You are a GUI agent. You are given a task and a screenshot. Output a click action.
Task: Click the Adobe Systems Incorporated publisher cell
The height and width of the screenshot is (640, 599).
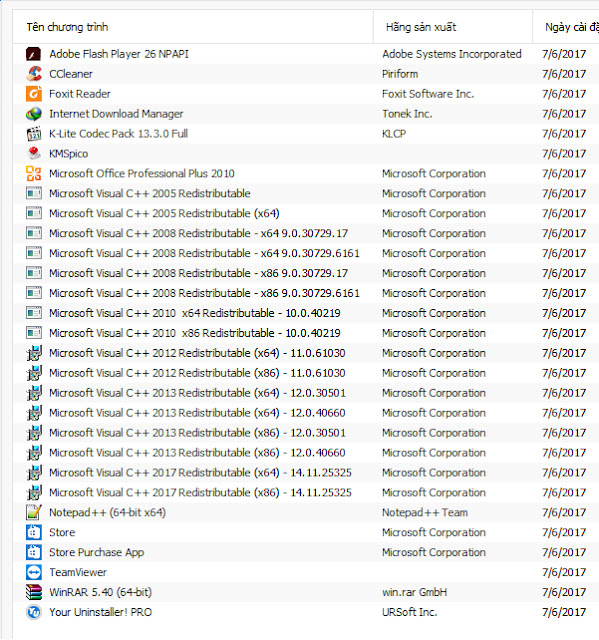point(452,54)
